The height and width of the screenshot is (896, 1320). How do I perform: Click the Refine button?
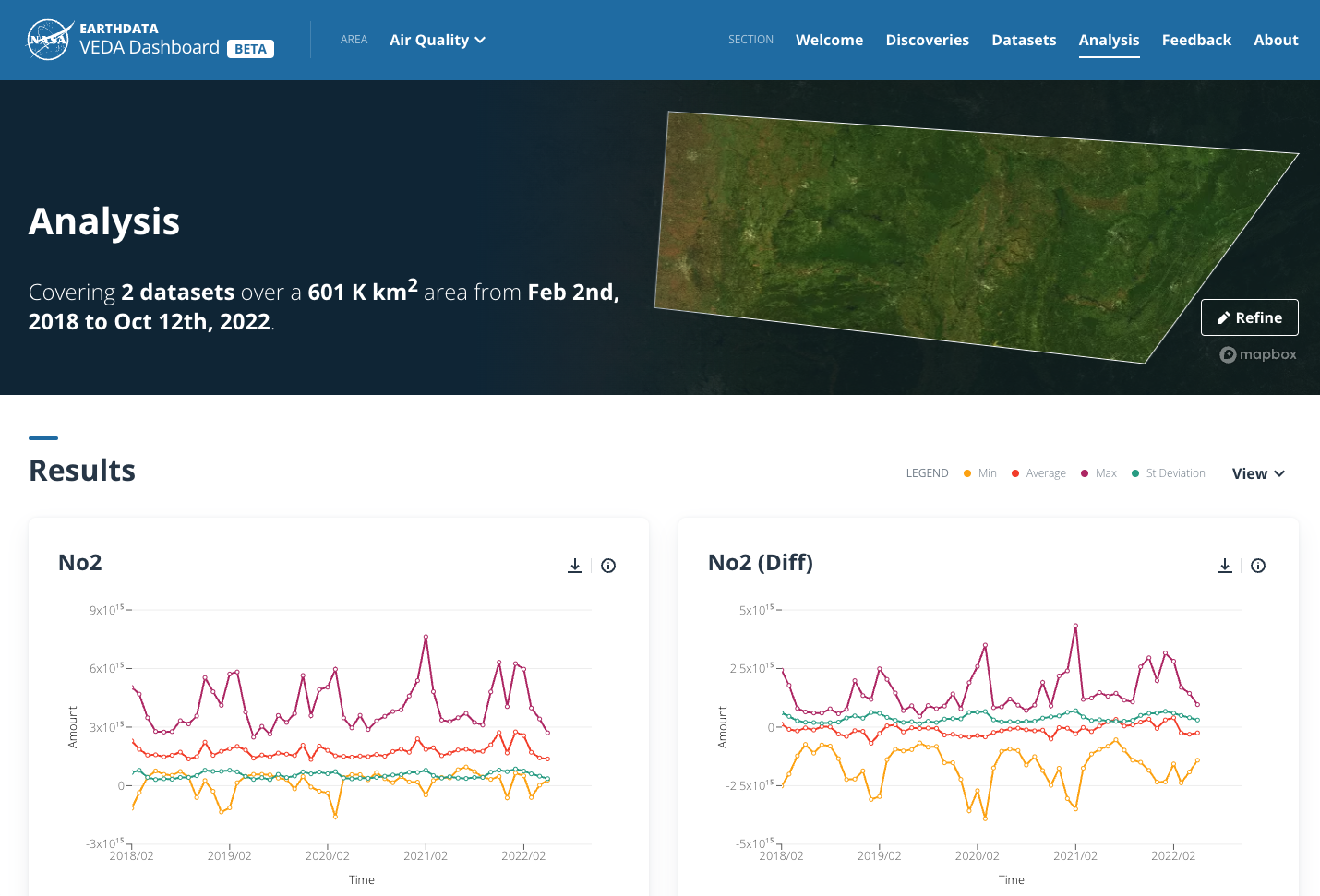coord(1249,317)
